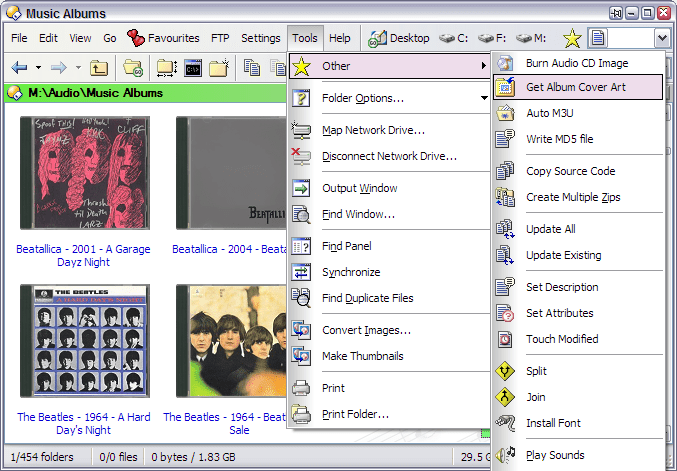The image size is (677, 471).
Task: Switch to drive M:
Action: point(531,38)
